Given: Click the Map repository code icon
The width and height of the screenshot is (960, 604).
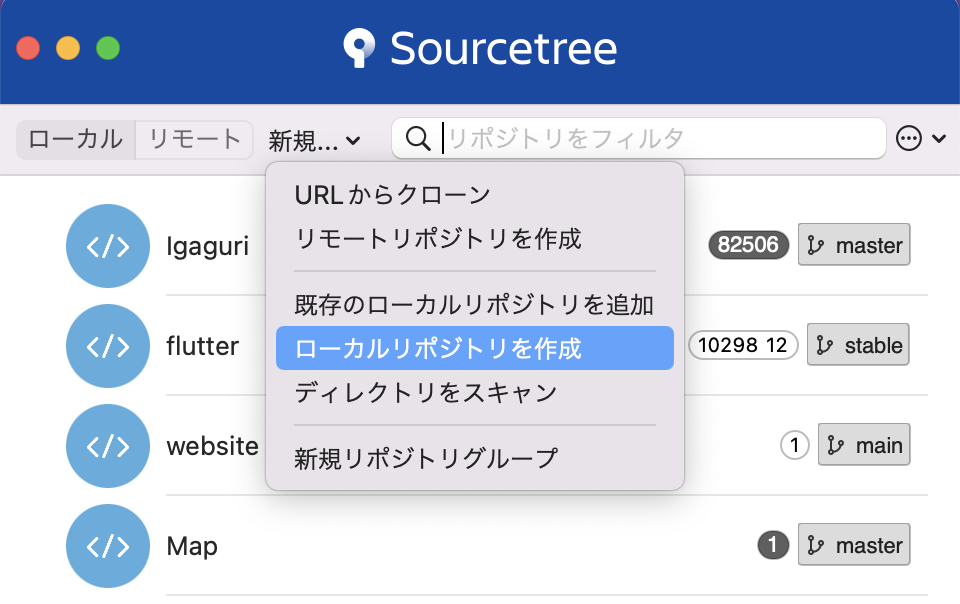Looking at the screenshot, I should pyautogui.click(x=108, y=546).
